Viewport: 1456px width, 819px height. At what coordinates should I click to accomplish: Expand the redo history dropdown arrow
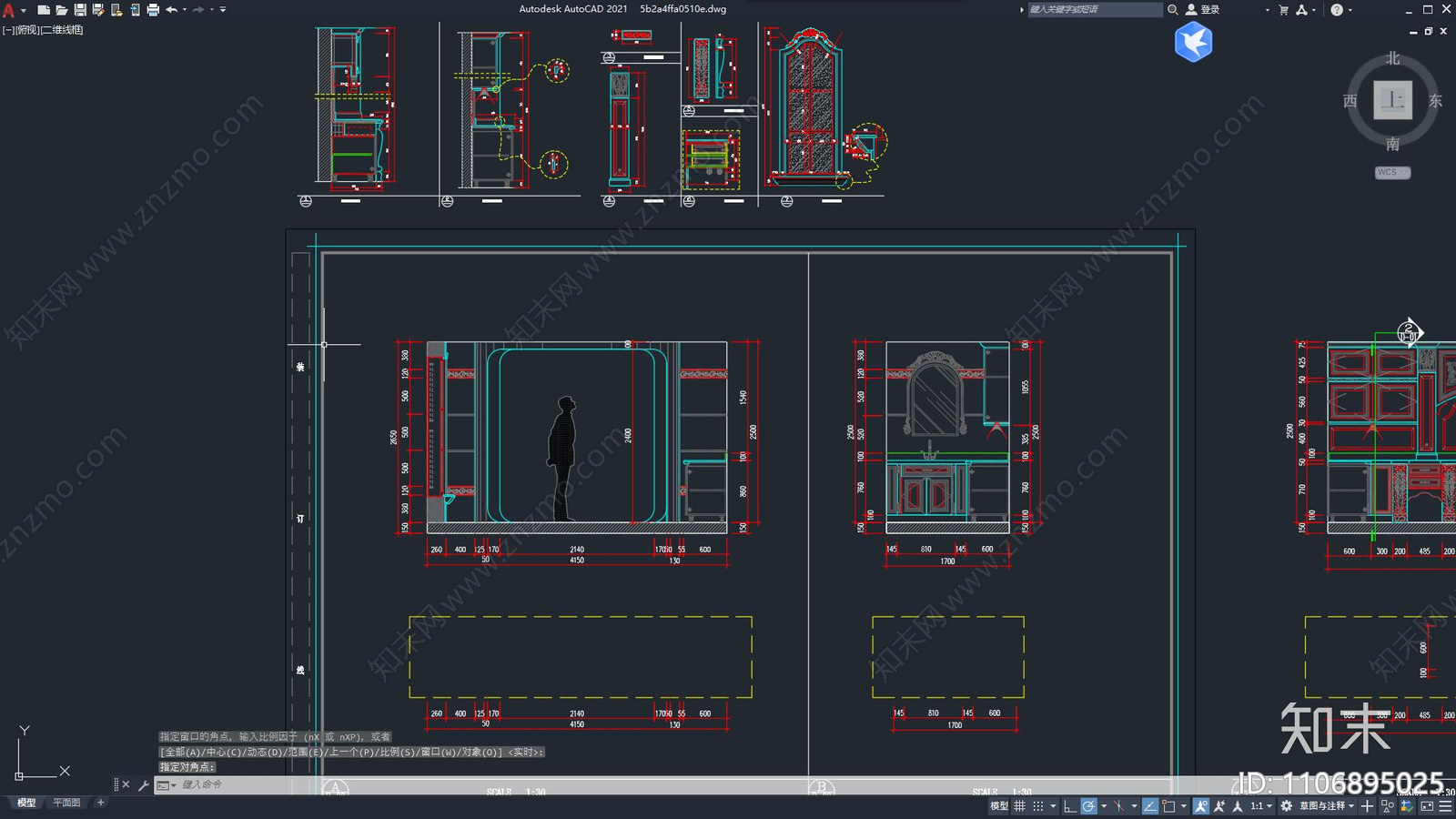tap(212, 10)
